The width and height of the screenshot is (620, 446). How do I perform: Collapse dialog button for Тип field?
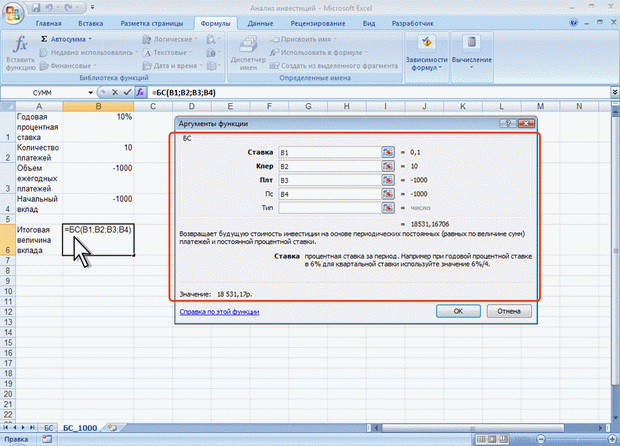click(388, 208)
